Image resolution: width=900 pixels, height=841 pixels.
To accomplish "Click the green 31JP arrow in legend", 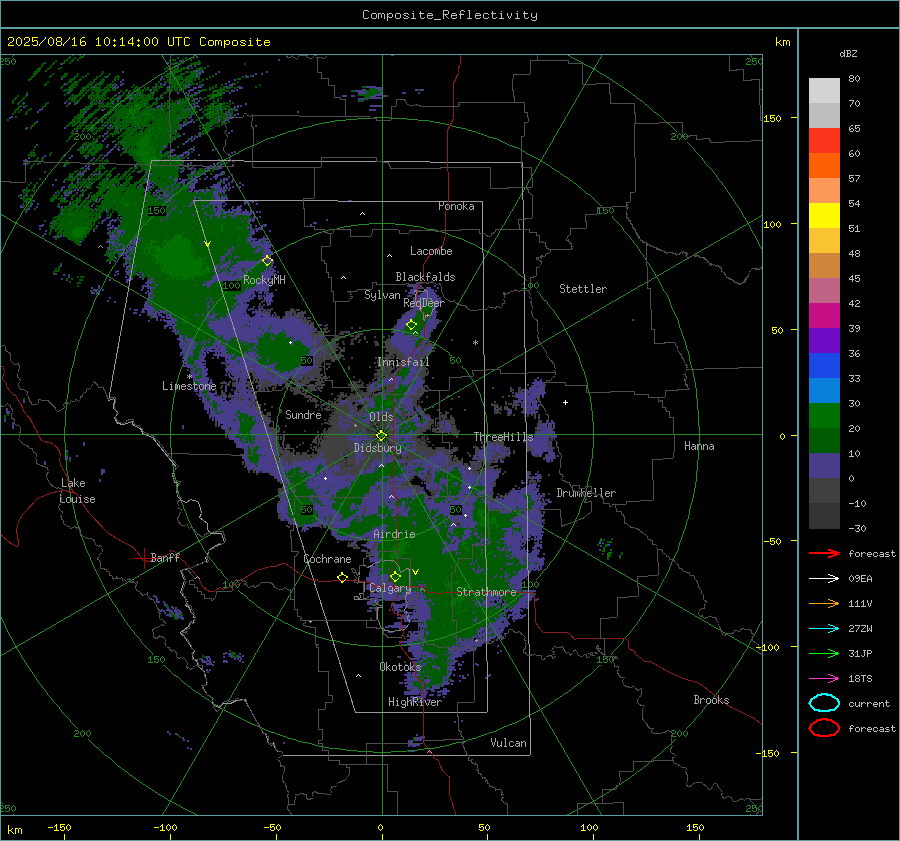I will (824, 653).
